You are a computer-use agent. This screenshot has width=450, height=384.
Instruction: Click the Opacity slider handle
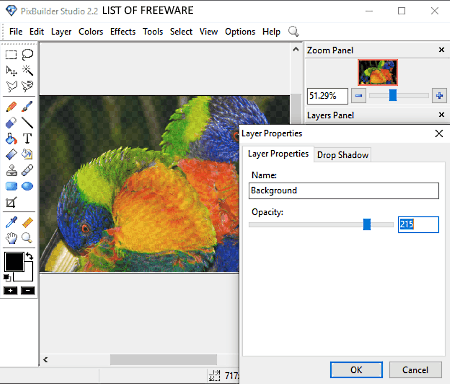pos(367,224)
